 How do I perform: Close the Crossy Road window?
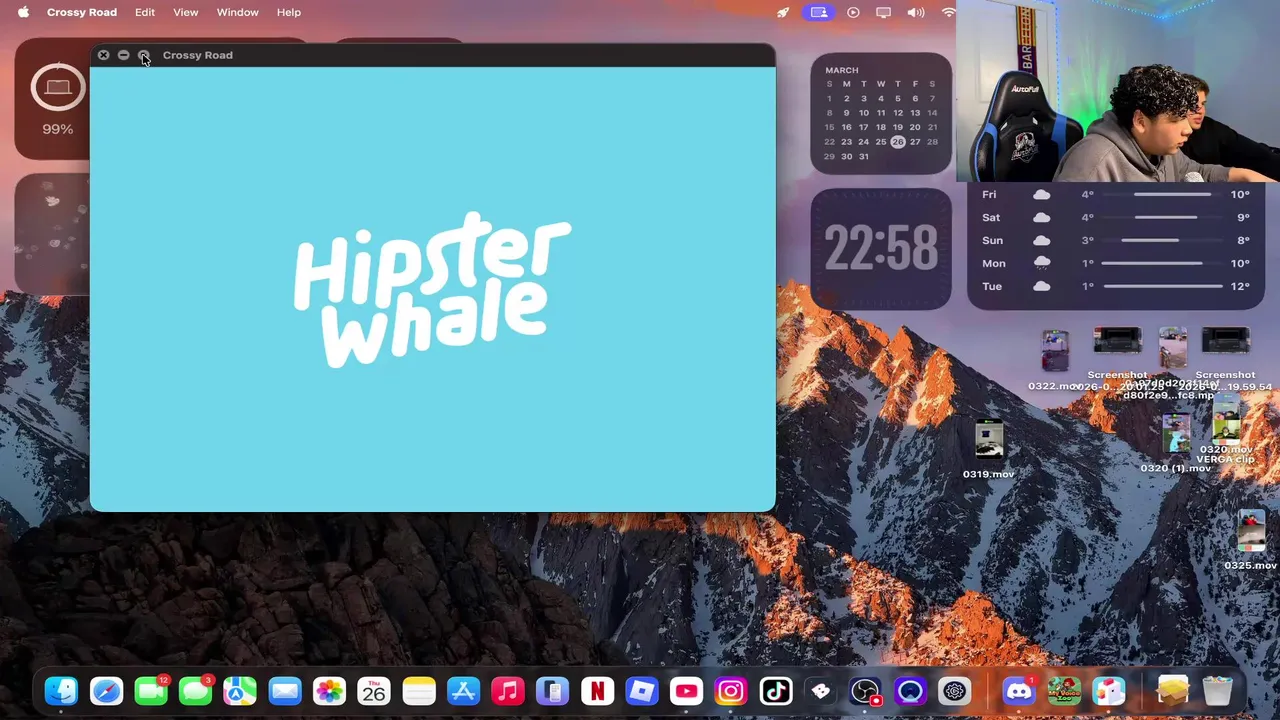tap(103, 55)
